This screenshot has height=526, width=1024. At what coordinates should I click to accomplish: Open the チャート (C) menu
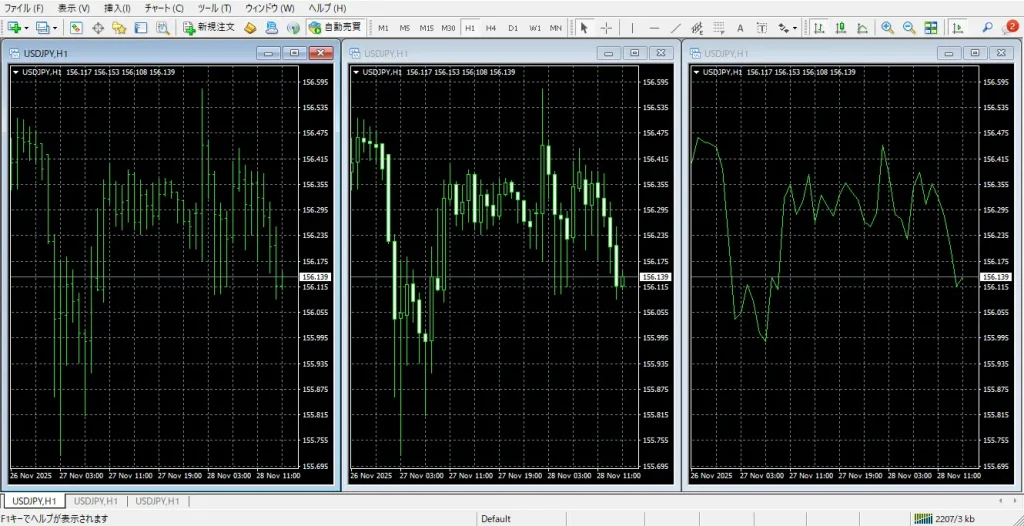[x=164, y=8]
